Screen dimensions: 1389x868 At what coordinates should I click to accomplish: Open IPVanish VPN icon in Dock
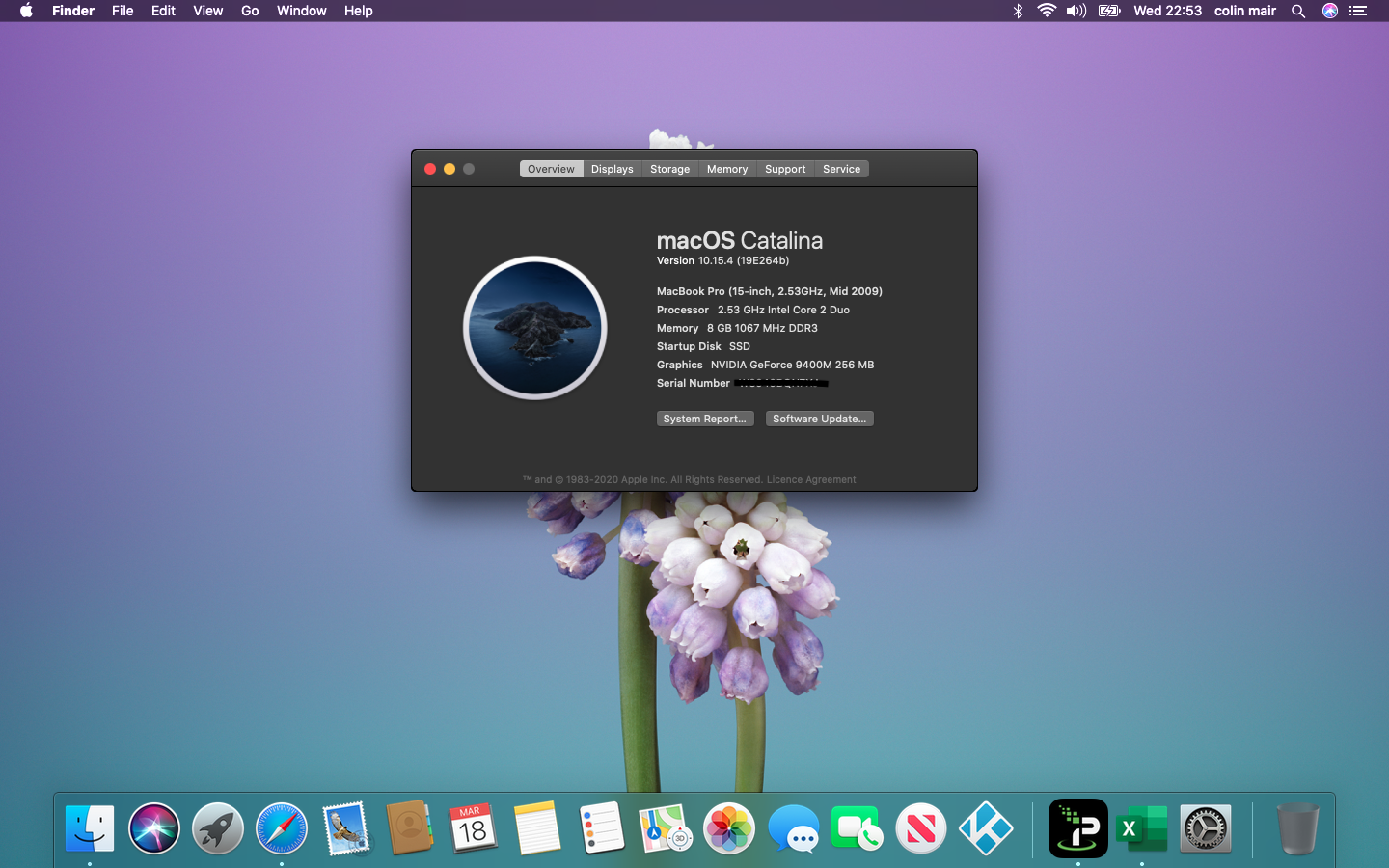click(x=1078, y=828)
